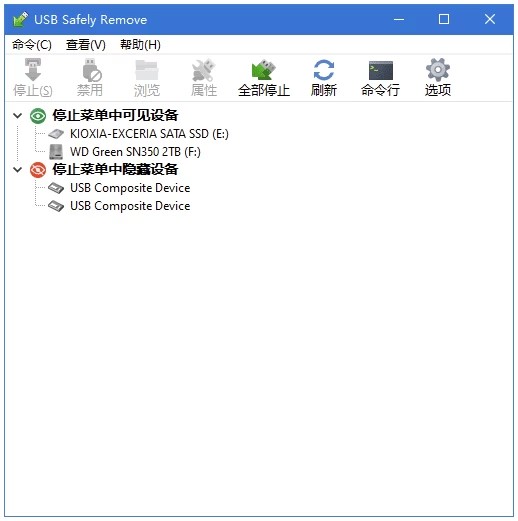The width and height of the screenshot is (518, 521).
Task: Open the 浏览 browse folder icon
Action: click(147, 70)
